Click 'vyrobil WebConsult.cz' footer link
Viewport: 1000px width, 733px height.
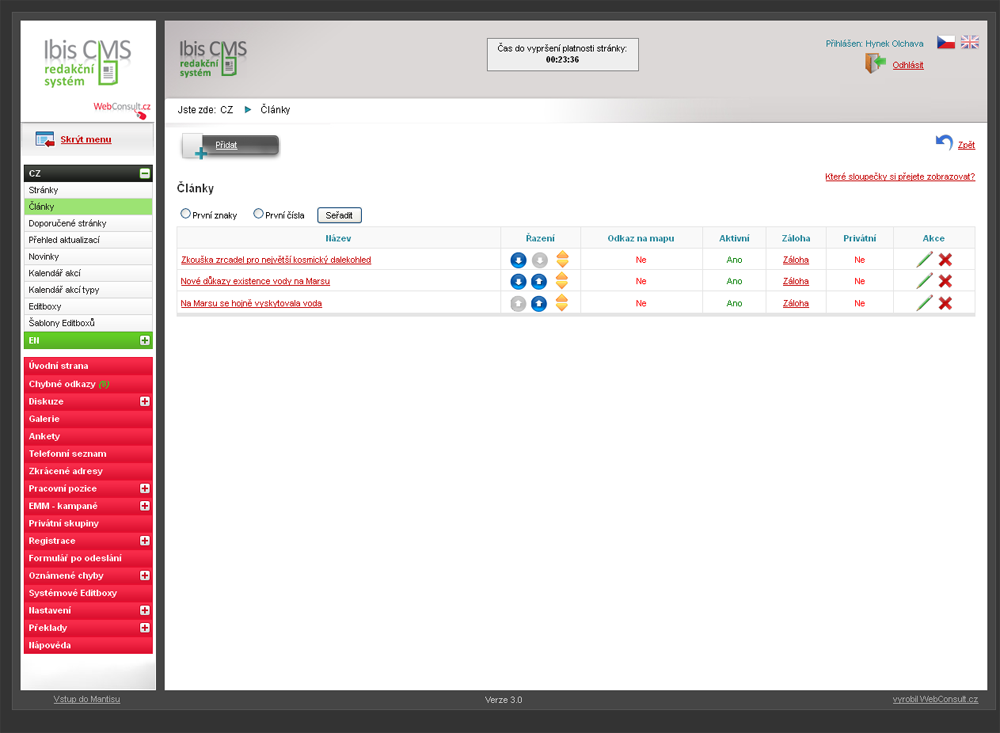935,699
